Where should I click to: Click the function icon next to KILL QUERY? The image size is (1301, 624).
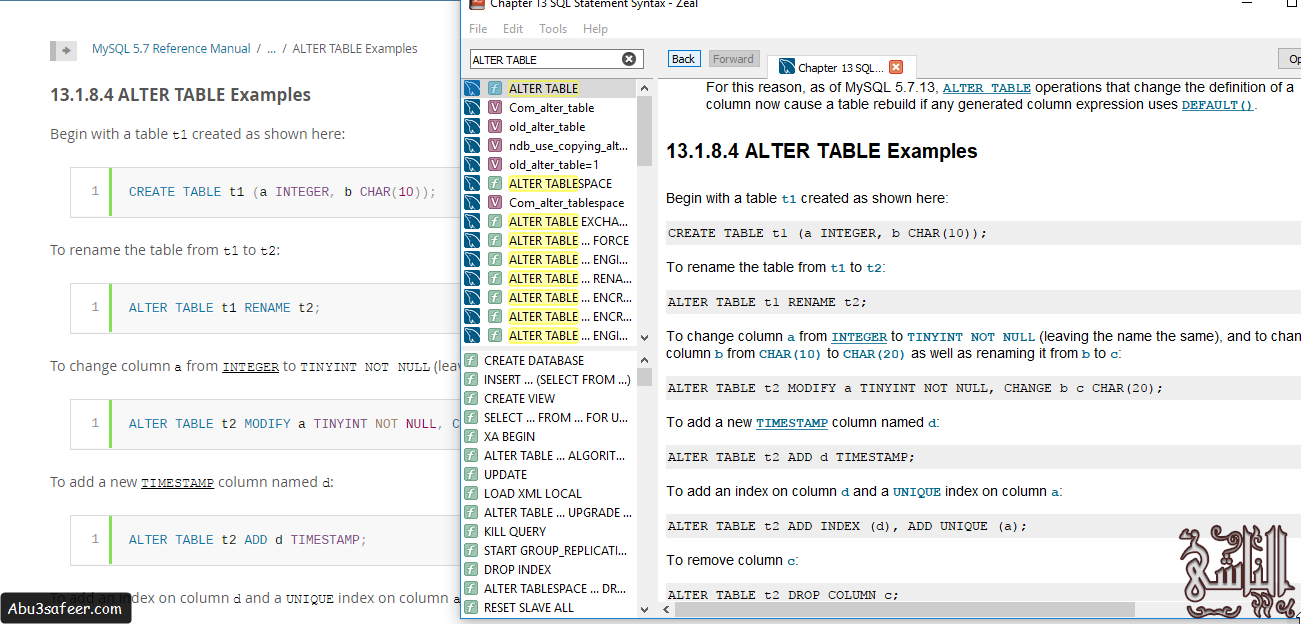471,531
